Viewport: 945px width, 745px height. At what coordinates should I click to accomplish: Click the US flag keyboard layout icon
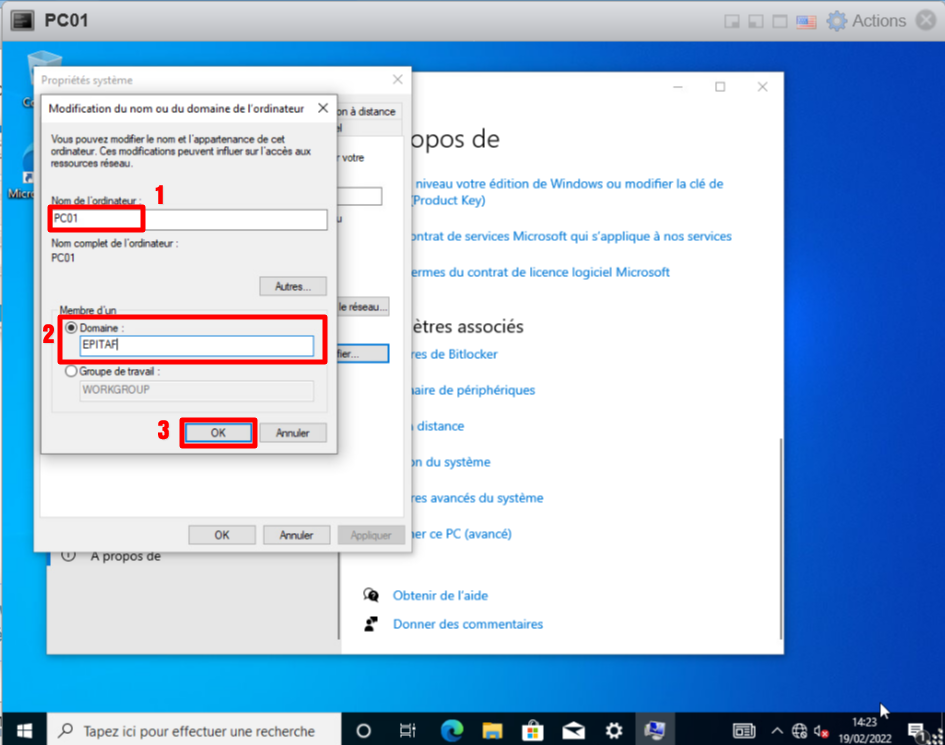[806, 21]
